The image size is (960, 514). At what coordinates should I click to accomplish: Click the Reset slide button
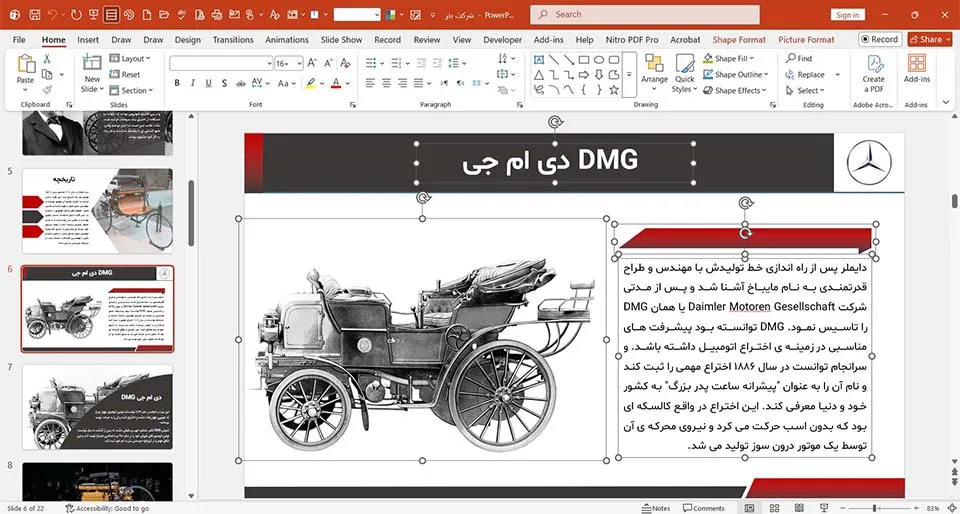125,75
